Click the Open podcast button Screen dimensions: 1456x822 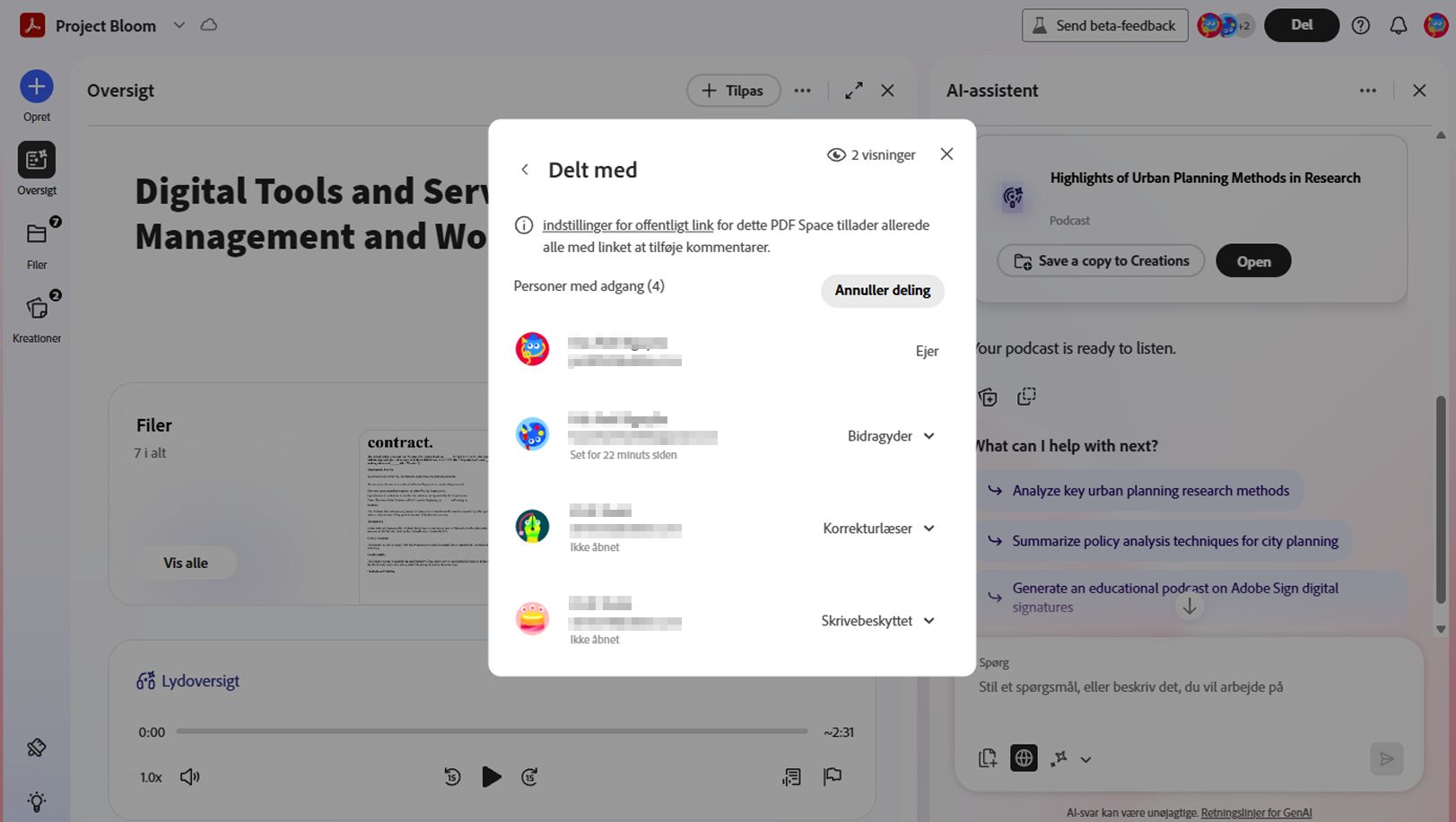(1253, 261)
